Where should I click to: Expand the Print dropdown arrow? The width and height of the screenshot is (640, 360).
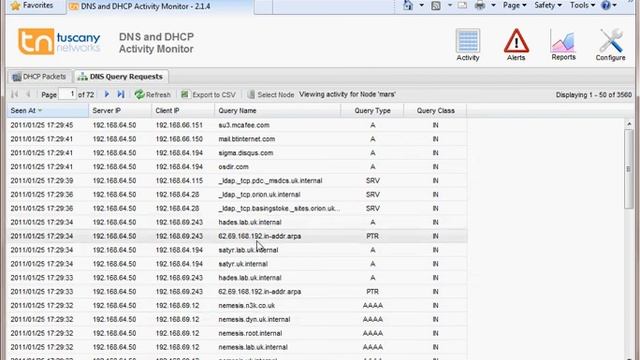click(x=493, y=5)
